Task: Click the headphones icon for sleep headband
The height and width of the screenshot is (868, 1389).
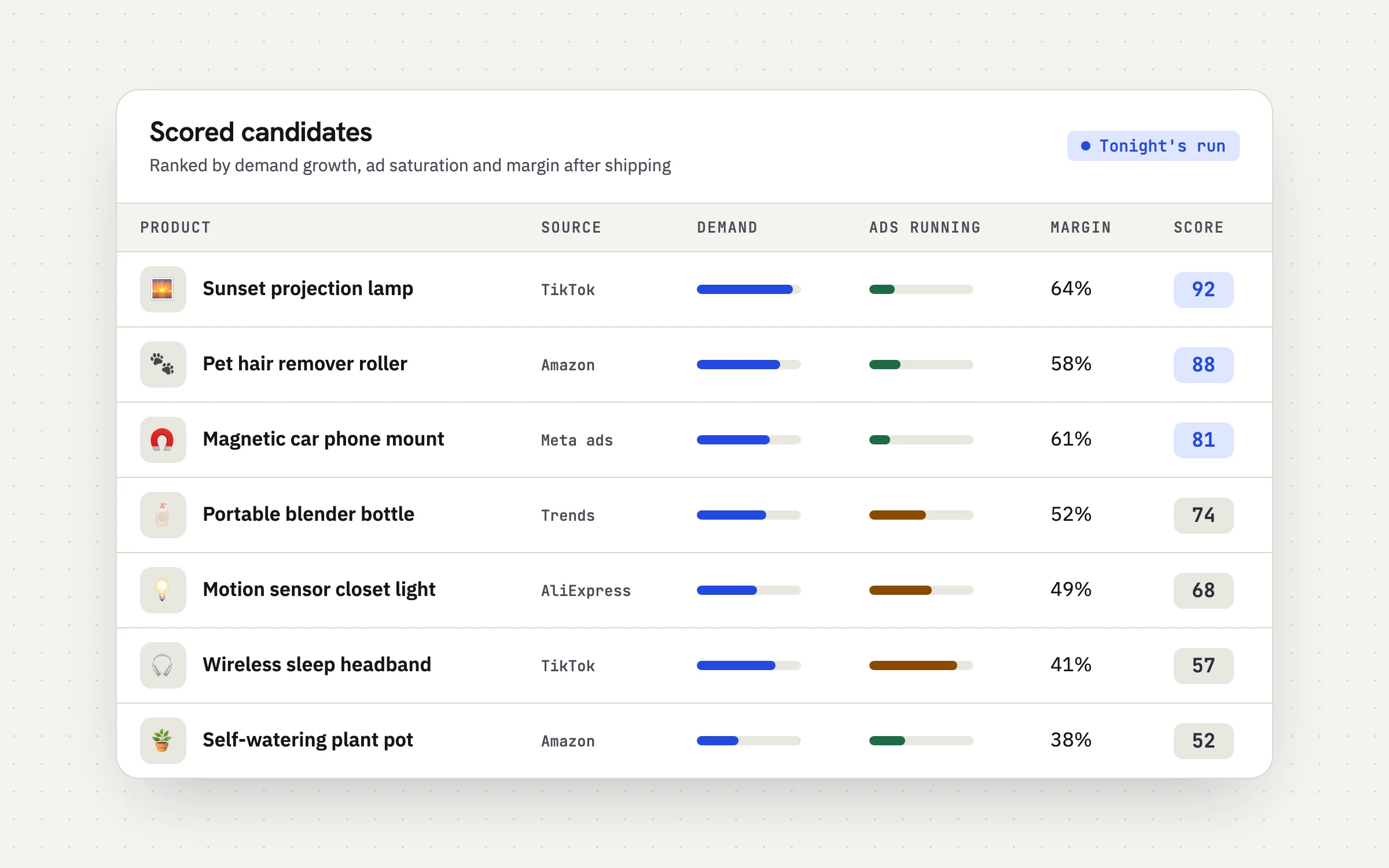Action: [163, 665]
